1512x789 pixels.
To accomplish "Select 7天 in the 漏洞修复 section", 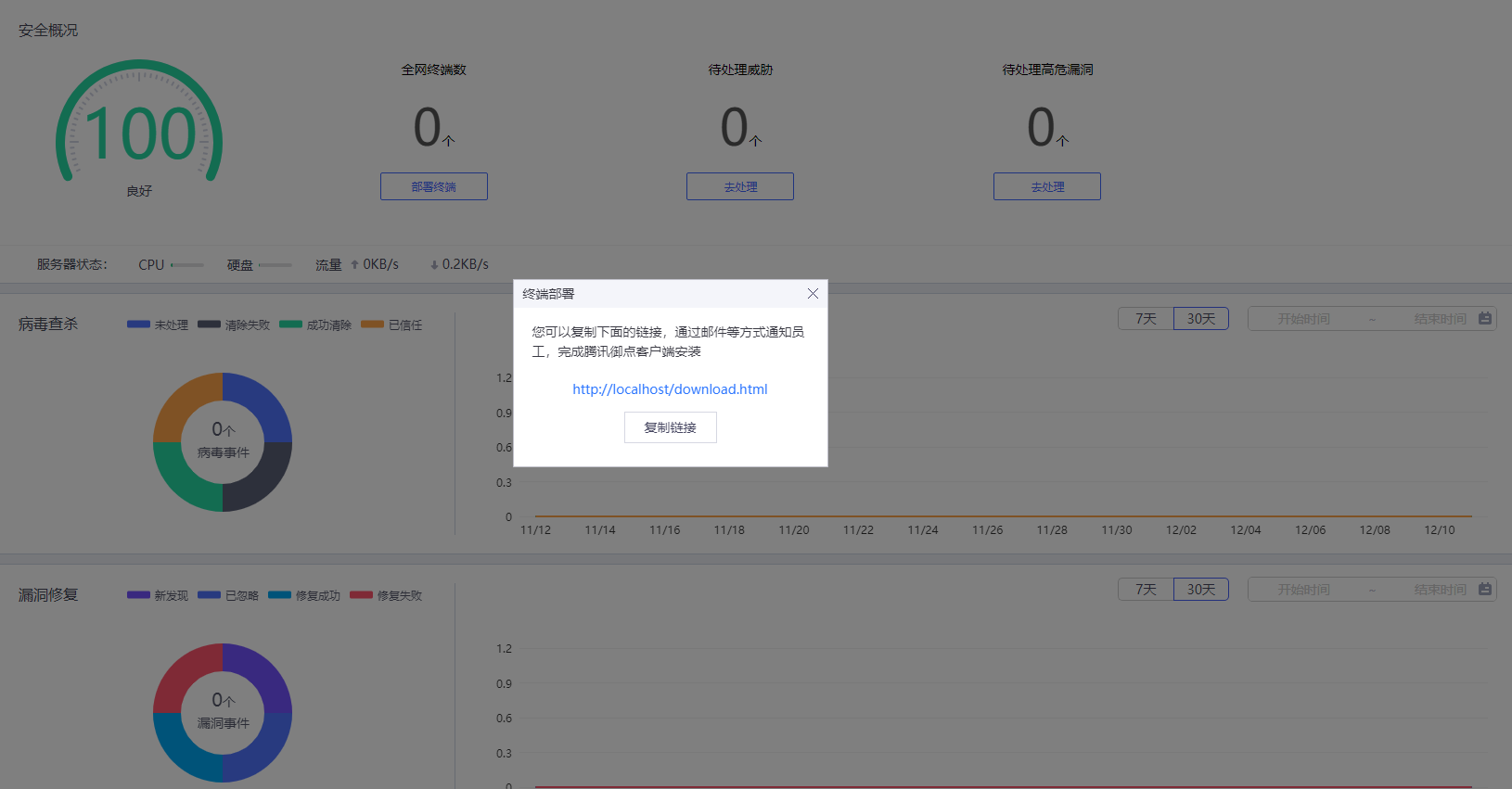I will pos(1147,590).
